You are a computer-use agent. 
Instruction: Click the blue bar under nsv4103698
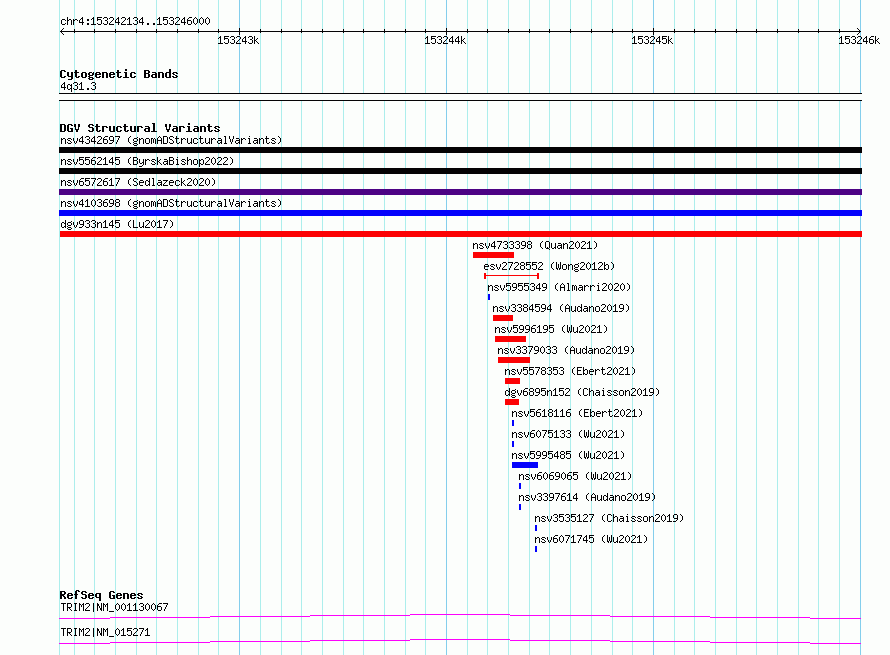coord(460,213)
